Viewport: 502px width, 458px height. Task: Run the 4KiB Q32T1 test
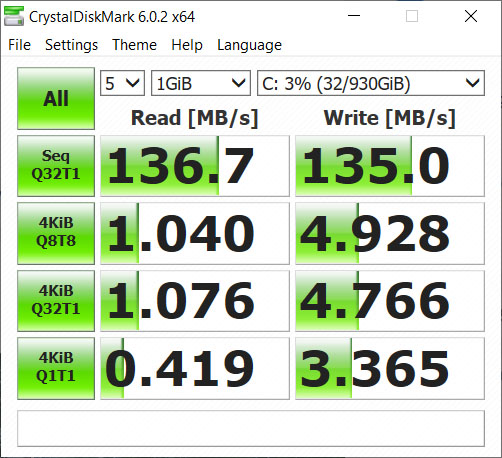click(x=56, y=301)
